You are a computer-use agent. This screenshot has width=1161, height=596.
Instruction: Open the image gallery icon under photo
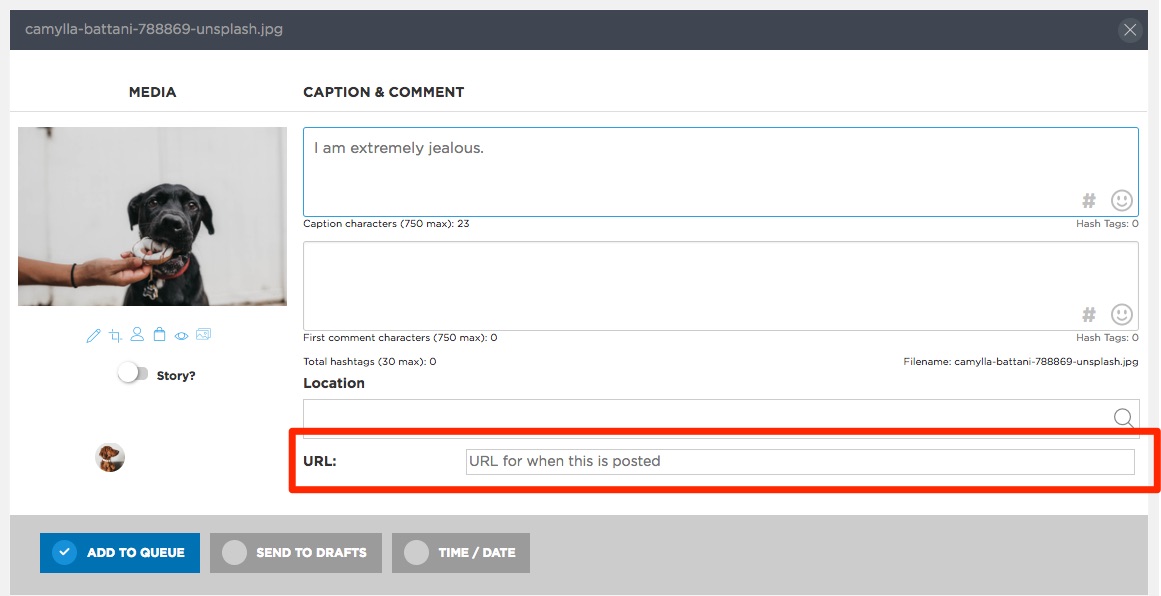coord(204,335)
